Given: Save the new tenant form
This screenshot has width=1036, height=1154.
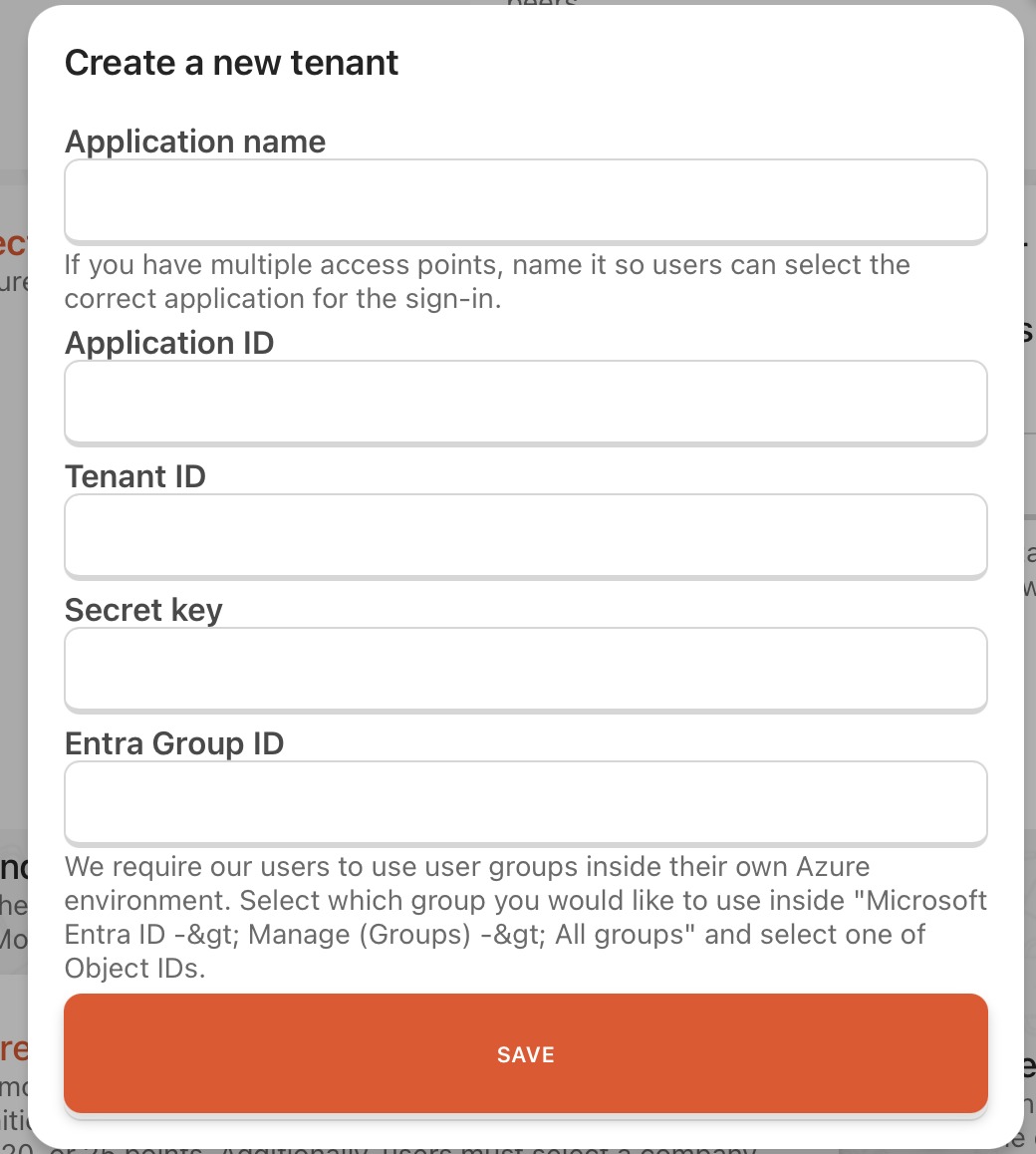Looking at the screenshot, I should coord(525,1053).
